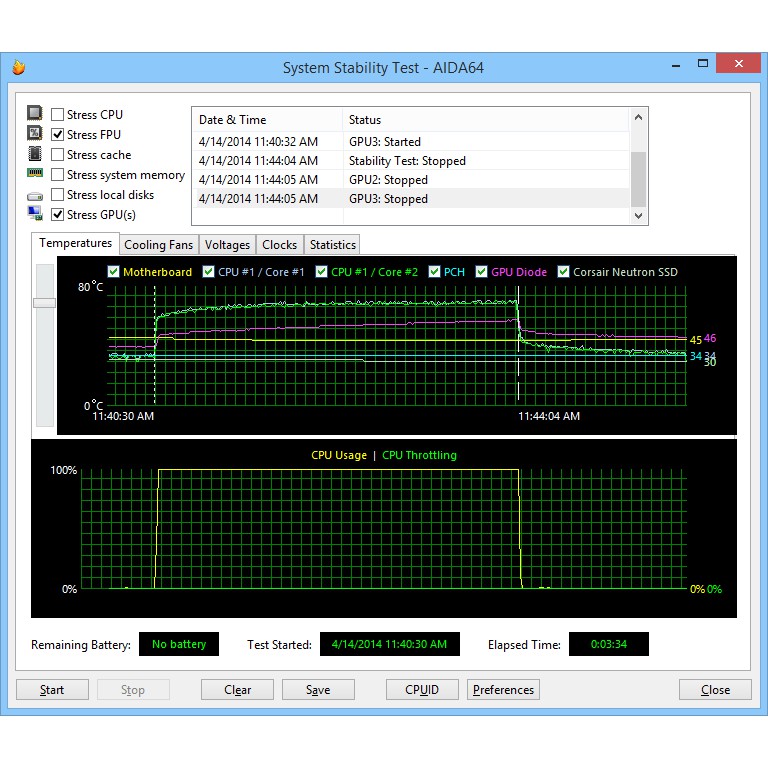Click the CPU chip icon beside Stress CPU
Viewport: 768px width, 768px height.
click(34, 113)
